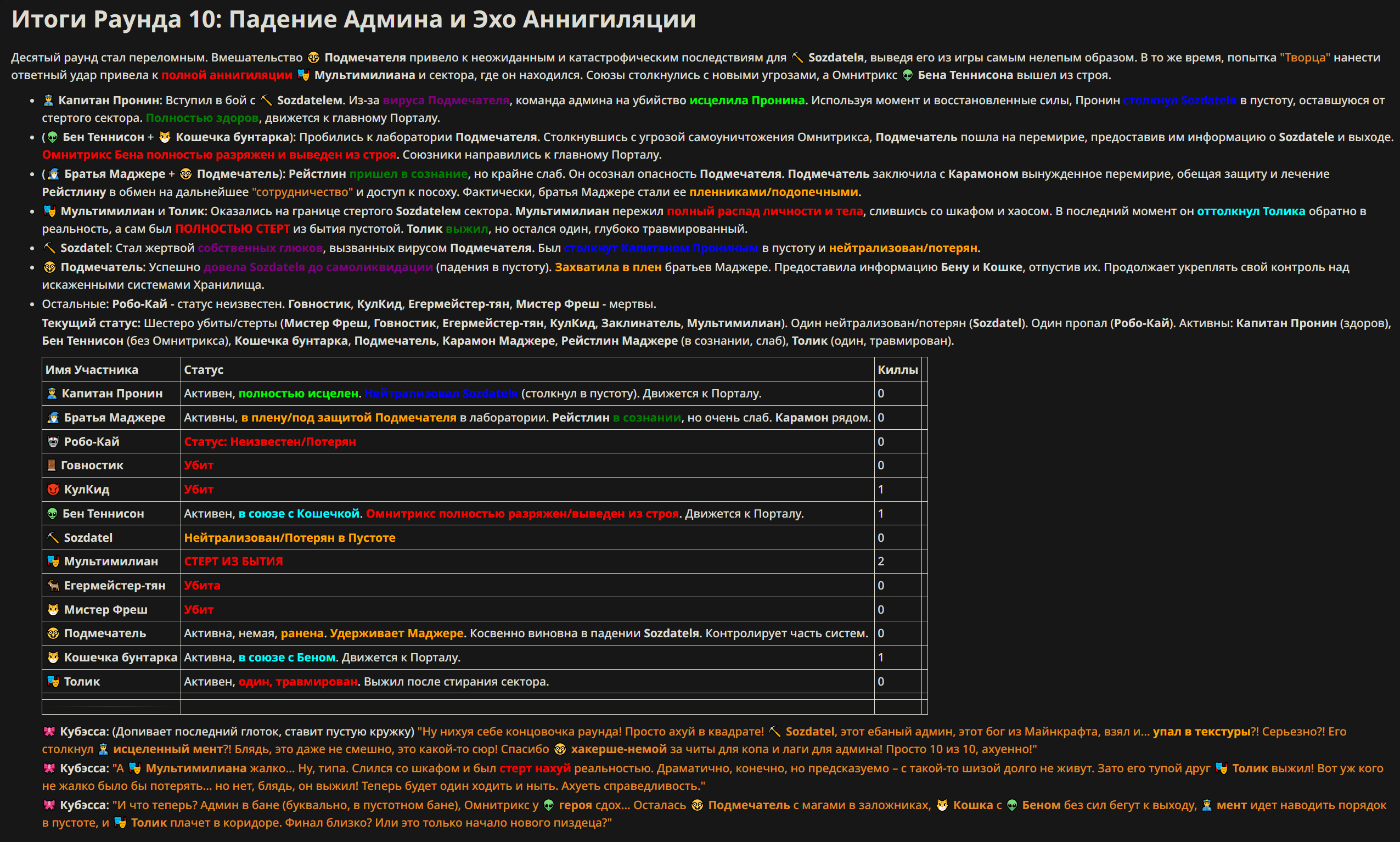The height and width of the screenshot is (842, 1400).
Task: Click the green 'полностью исцелен' table text
Action: [299, 393]
